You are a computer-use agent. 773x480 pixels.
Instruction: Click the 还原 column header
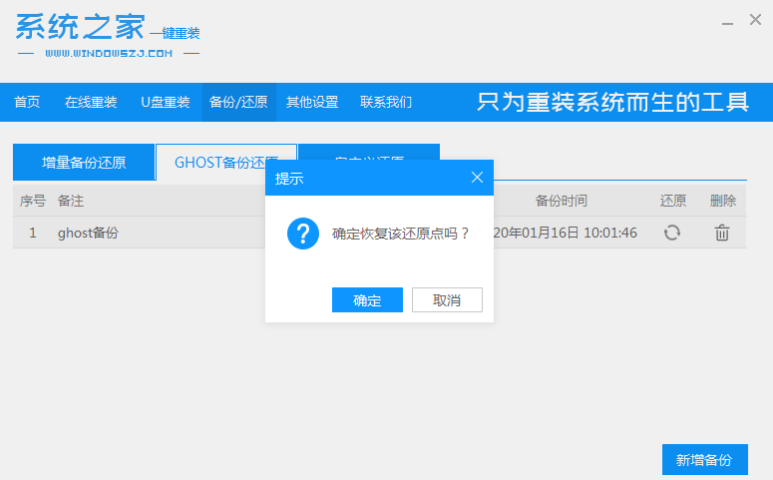[673, 201]
